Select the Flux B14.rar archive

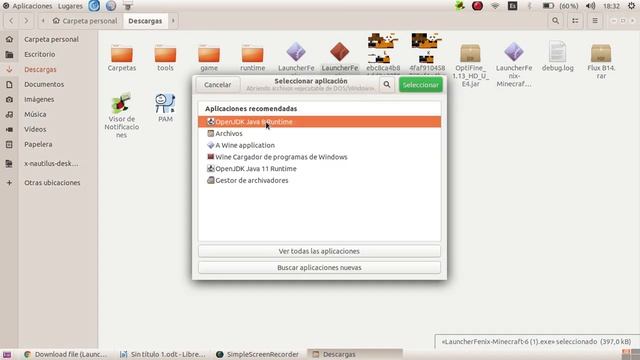[601, 53]
